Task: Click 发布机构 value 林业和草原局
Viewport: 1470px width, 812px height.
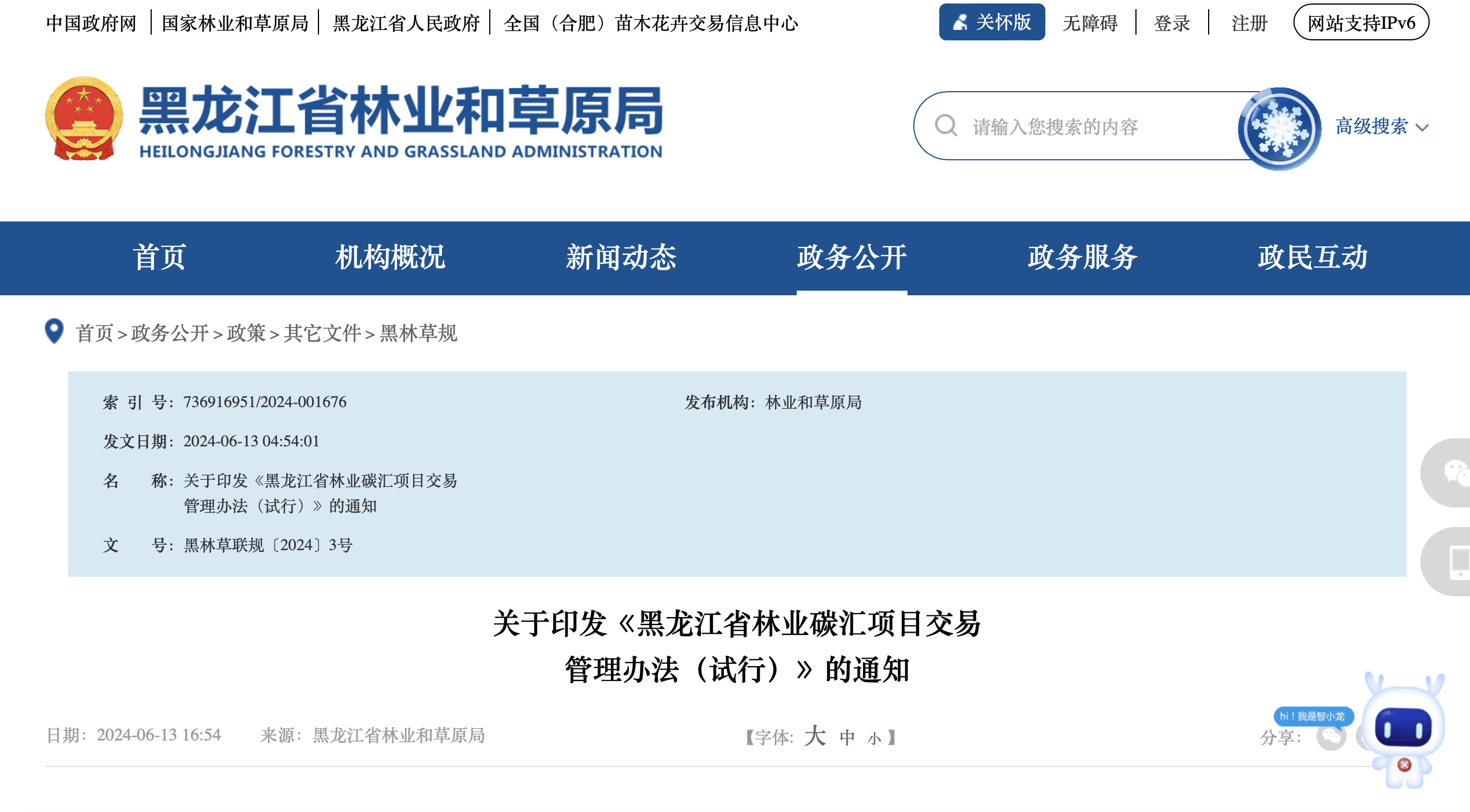Action: pos(813,402)
